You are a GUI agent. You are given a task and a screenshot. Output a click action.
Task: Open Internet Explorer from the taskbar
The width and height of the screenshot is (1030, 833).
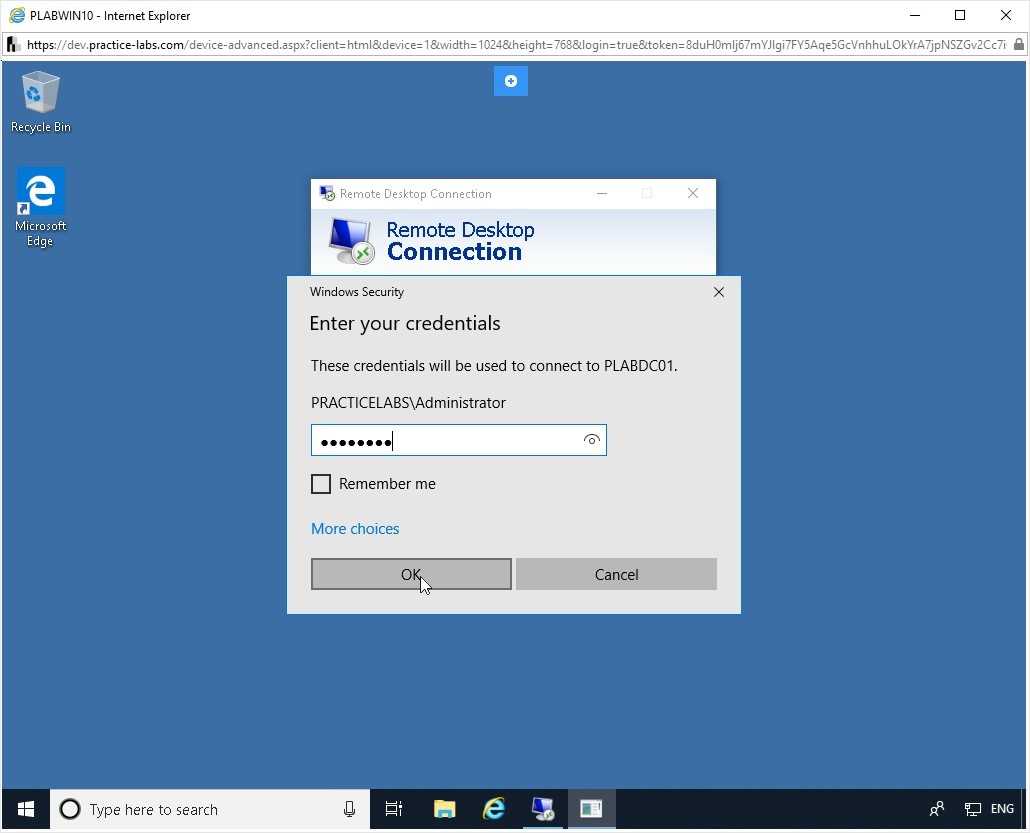tap(494, 809)
